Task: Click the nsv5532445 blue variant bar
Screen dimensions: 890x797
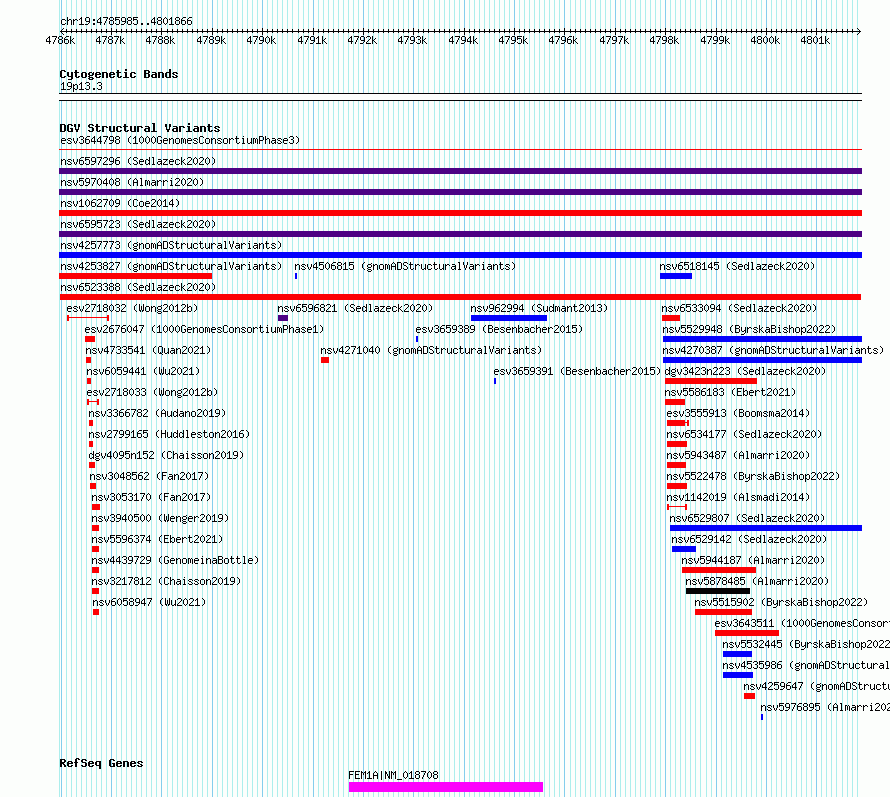Action: [x=737, y=654]
